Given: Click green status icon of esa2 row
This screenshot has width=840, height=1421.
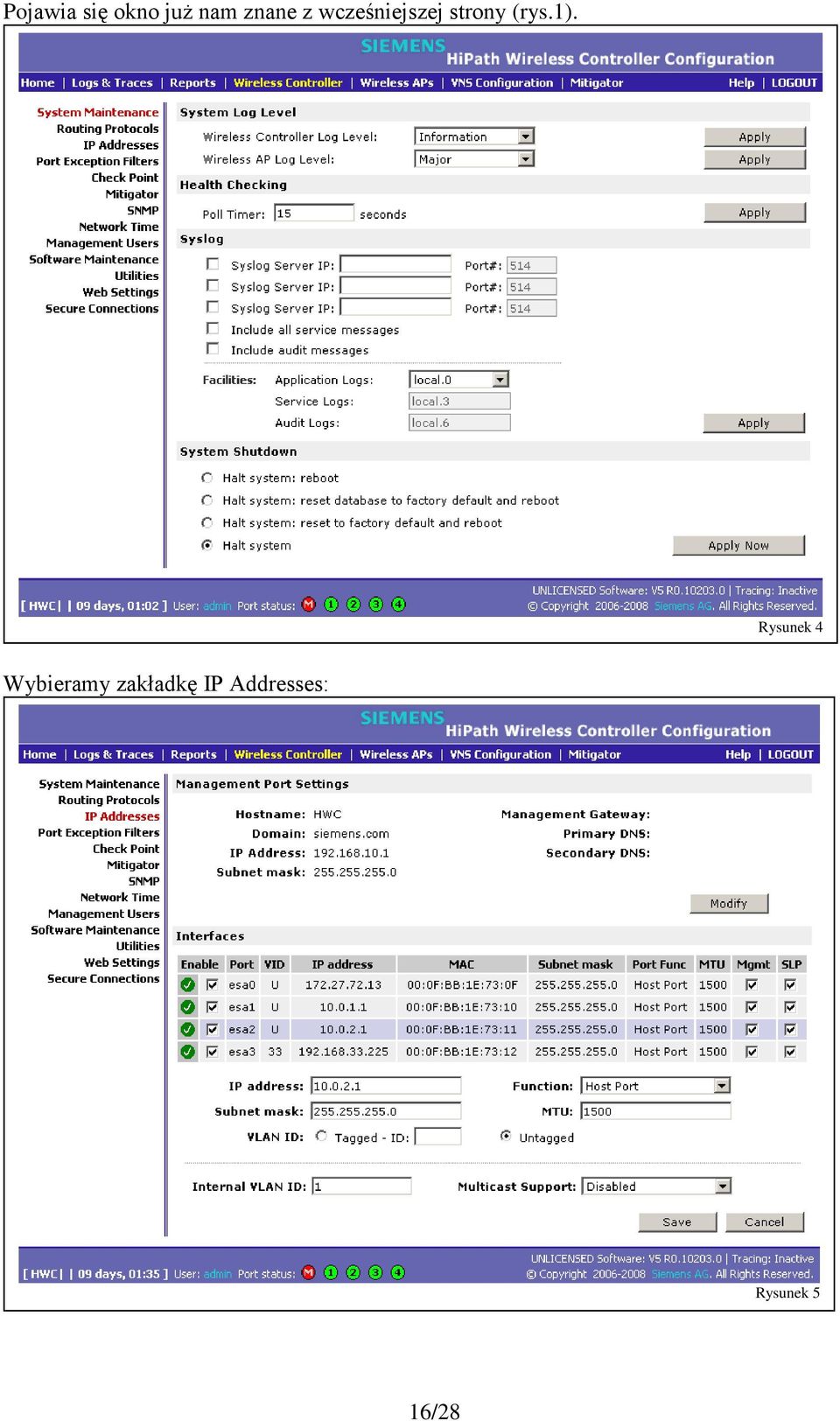Looking at the screenshot, I should (x=187, y=1029).
